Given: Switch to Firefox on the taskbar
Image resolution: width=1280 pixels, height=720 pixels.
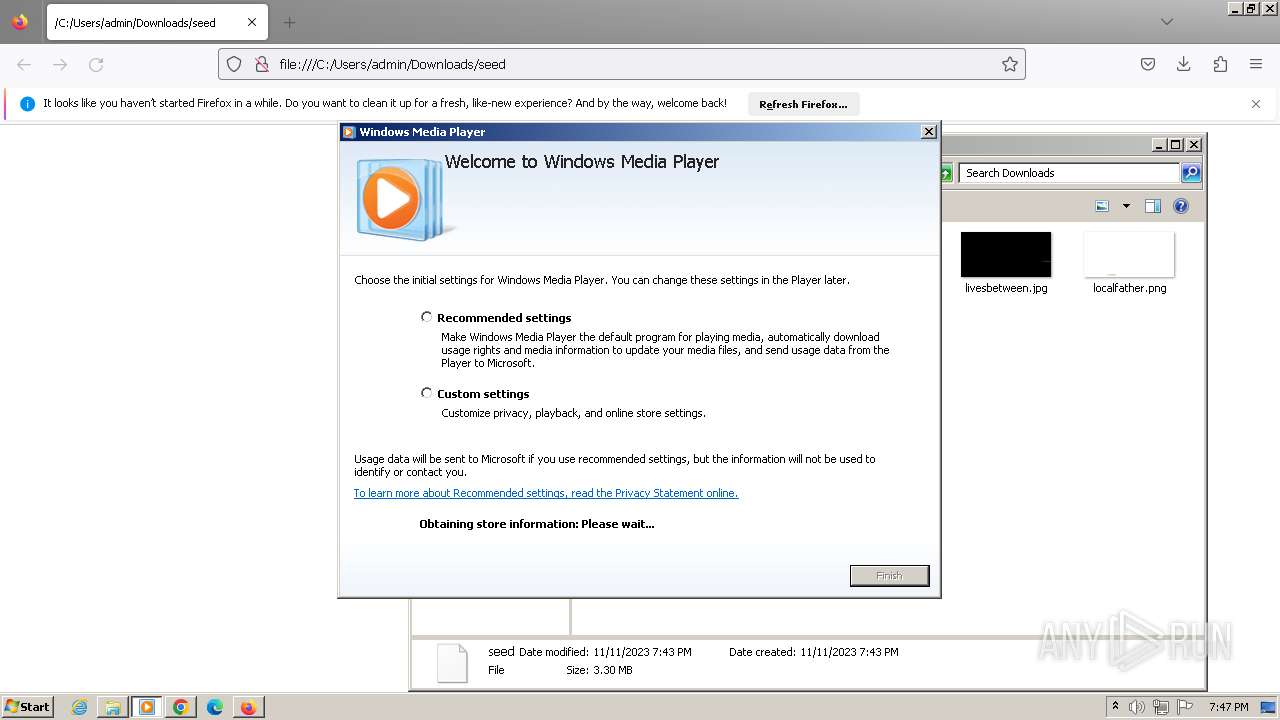Looking at the screenshot, I should pyautogui.click(x=247, y=707).
